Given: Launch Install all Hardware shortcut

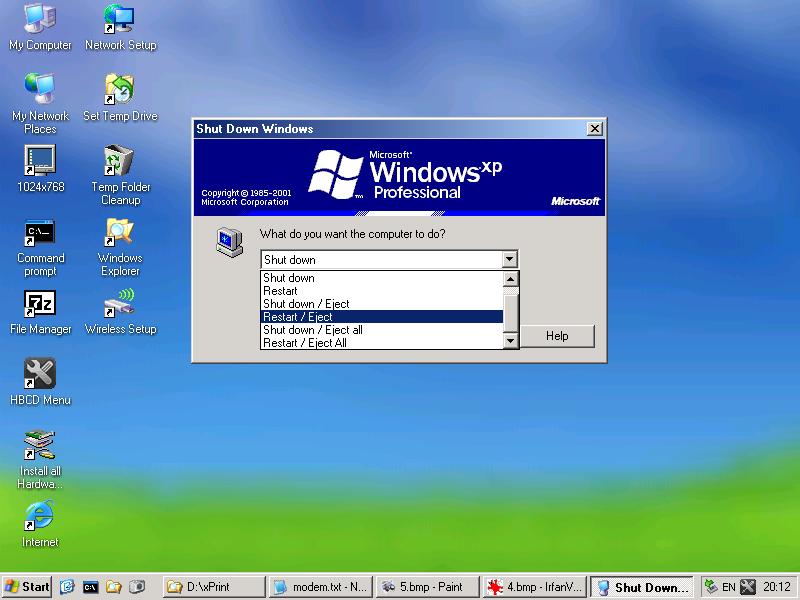Looking at the screenshot, I should 40,460.
